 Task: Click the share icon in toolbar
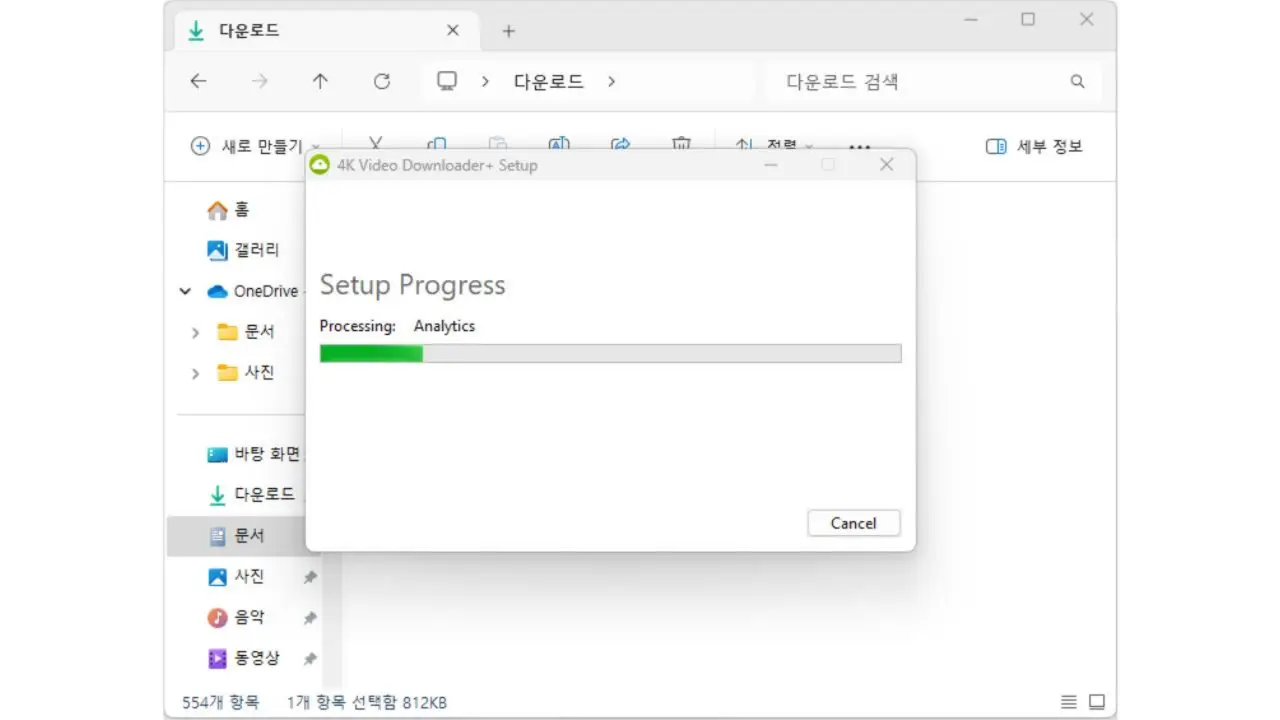point(620,144)
